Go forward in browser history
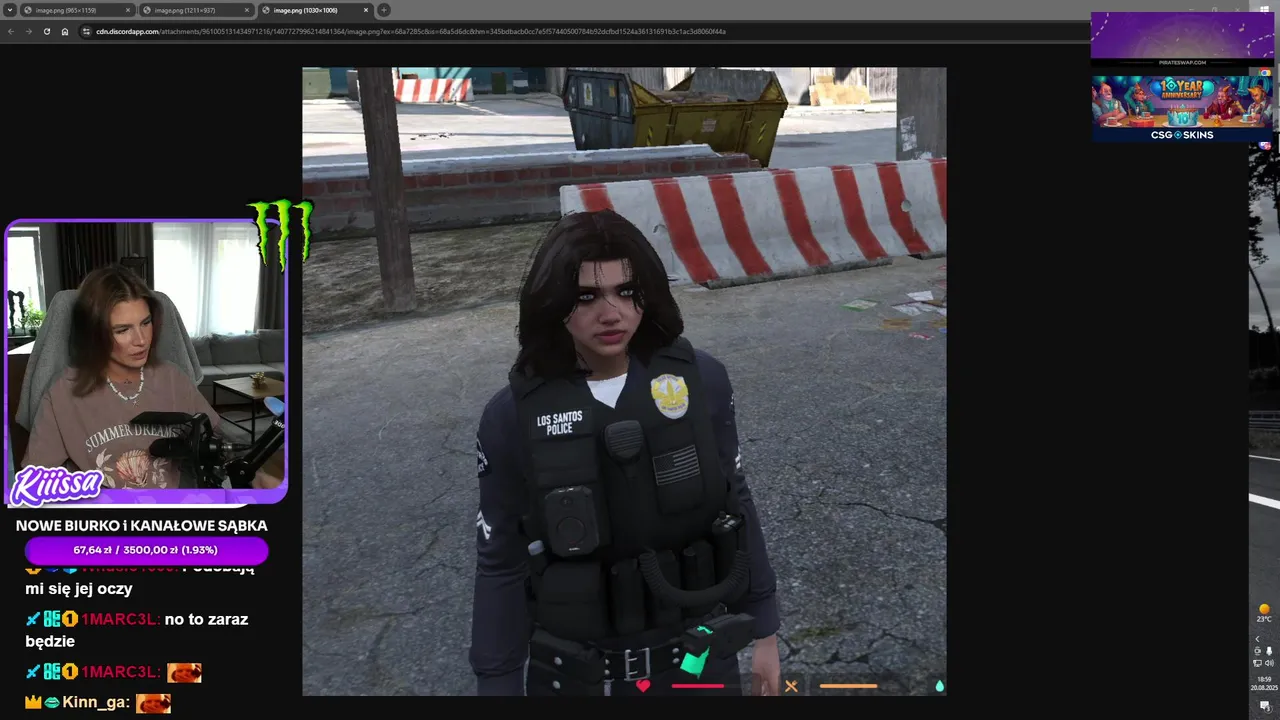The image size is (1280, 720). [28, 31]
